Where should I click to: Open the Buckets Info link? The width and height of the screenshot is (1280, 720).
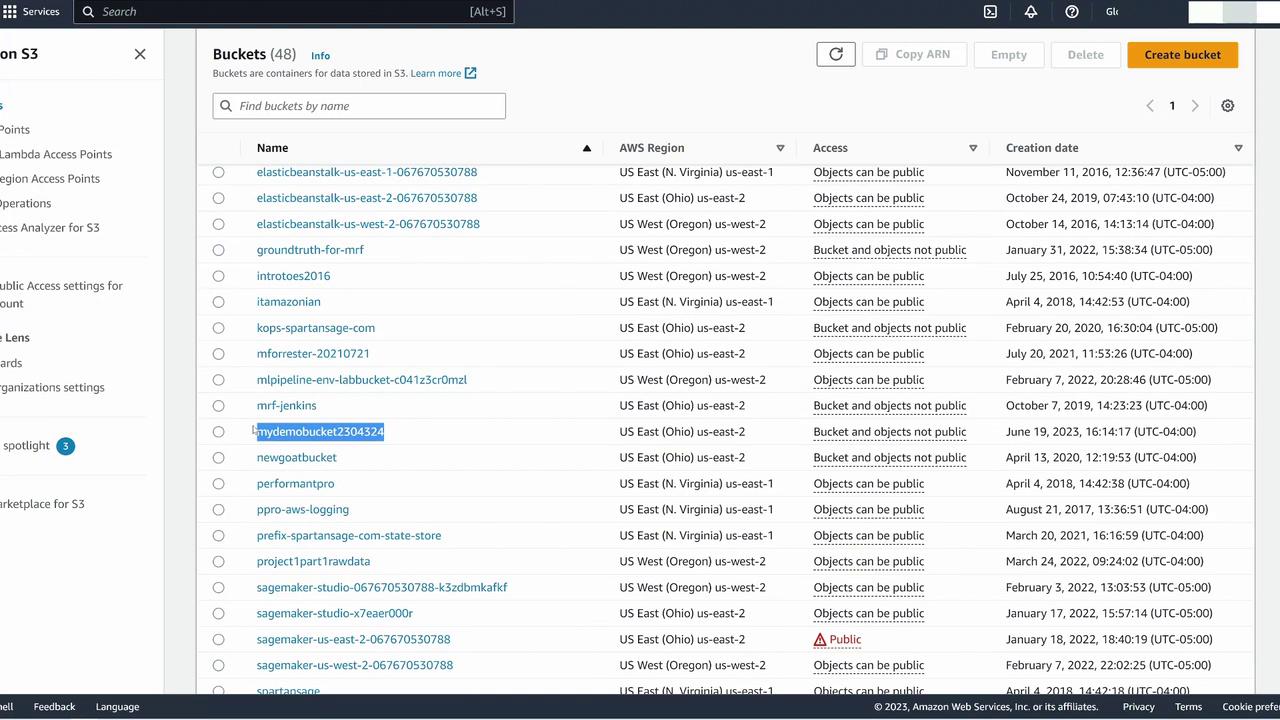tap(320, 56)
